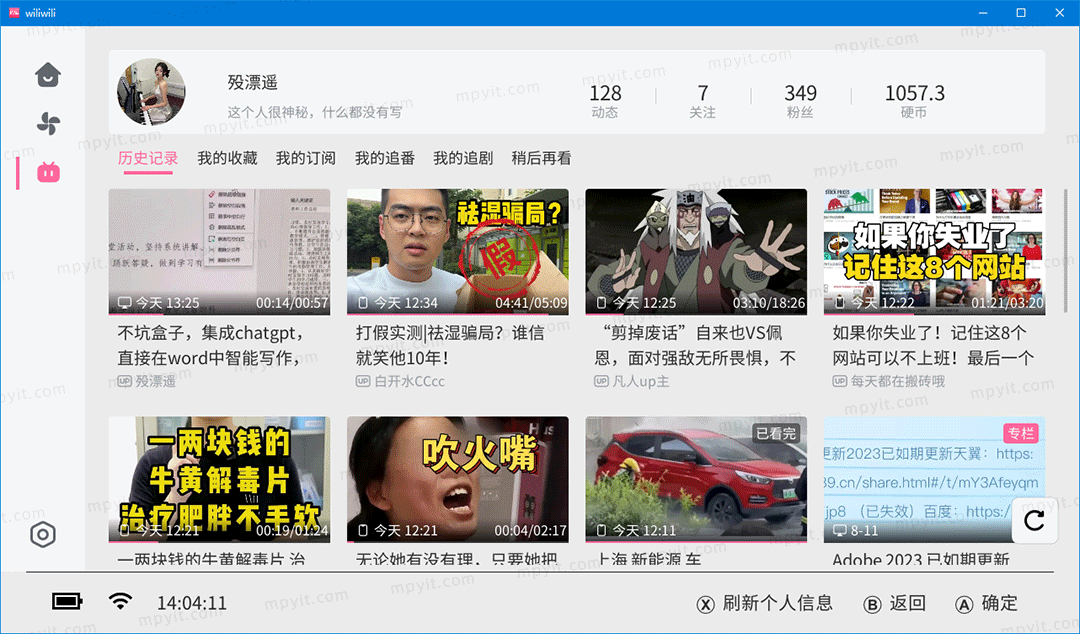The image size is (1080, 634).
Task: Open the red car 上海新能源车 thumbnail
Action: (696, 479)
